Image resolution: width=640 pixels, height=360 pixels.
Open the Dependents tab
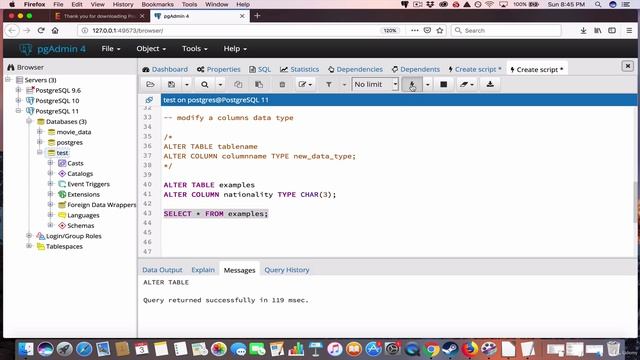[416, 69]
